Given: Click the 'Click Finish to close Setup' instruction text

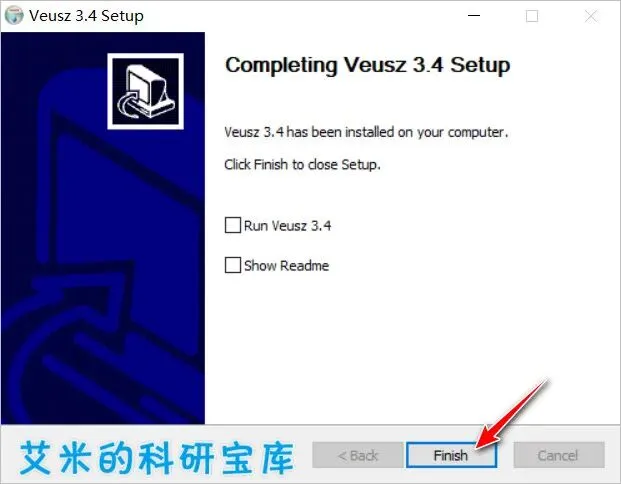Looking at the screenshot, I should tap(302, 164).
